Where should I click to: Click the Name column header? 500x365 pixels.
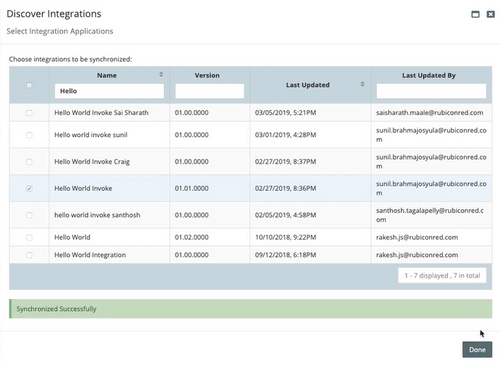(x=107, y=75)
